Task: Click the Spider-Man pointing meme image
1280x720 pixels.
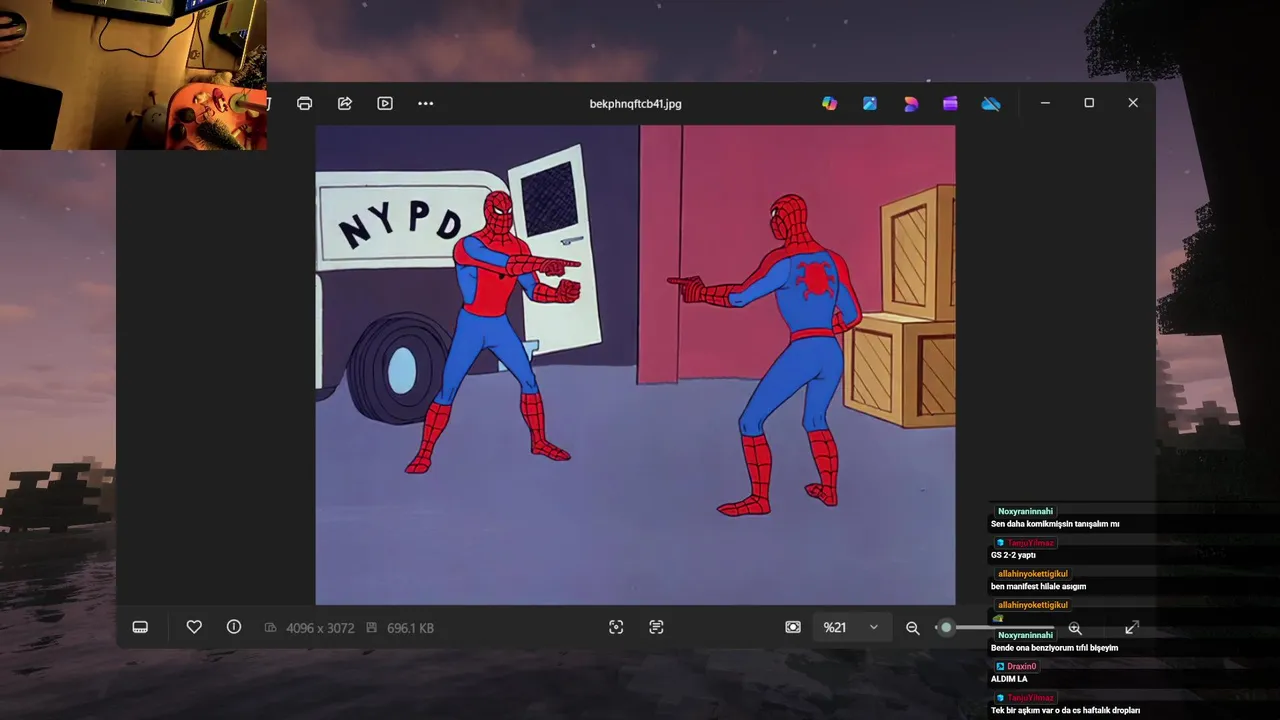Action: pyautogui.click(x=635, y=365)
